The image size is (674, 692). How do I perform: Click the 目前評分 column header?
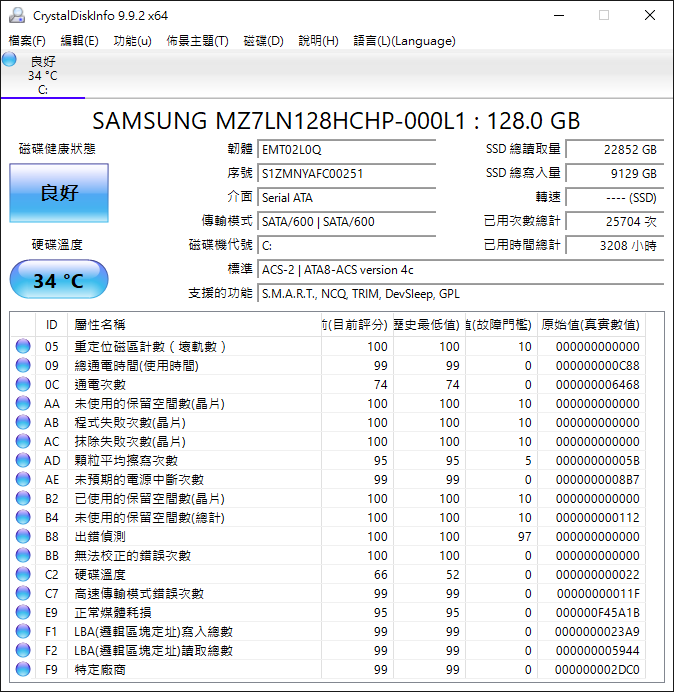point(357,325)
